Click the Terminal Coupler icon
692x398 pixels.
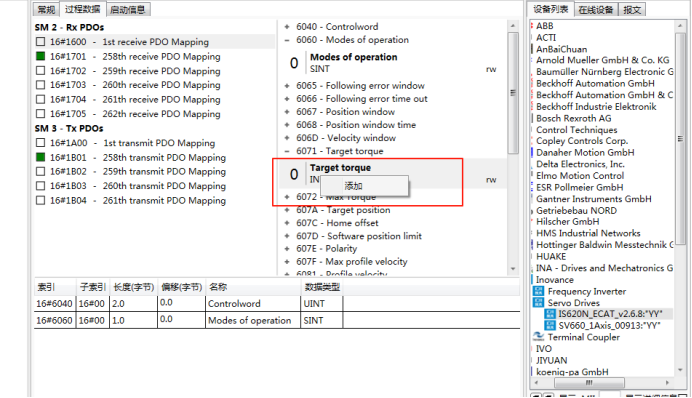(x=538, y=337)
